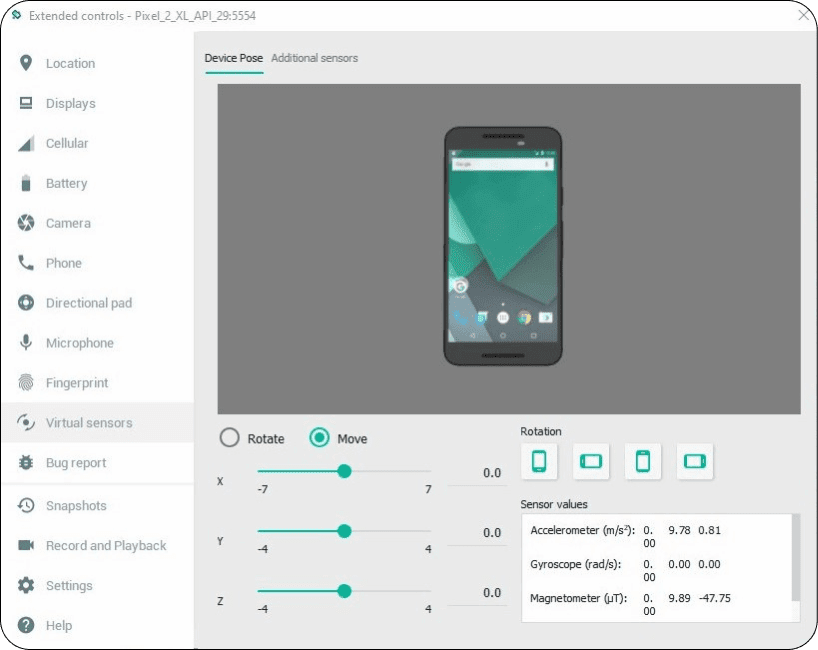Image resolution: width=818 pixels, height=650 pixels.
Task: Click the Gyroscope (rad/s) label
Action: [x=575, y=564]
